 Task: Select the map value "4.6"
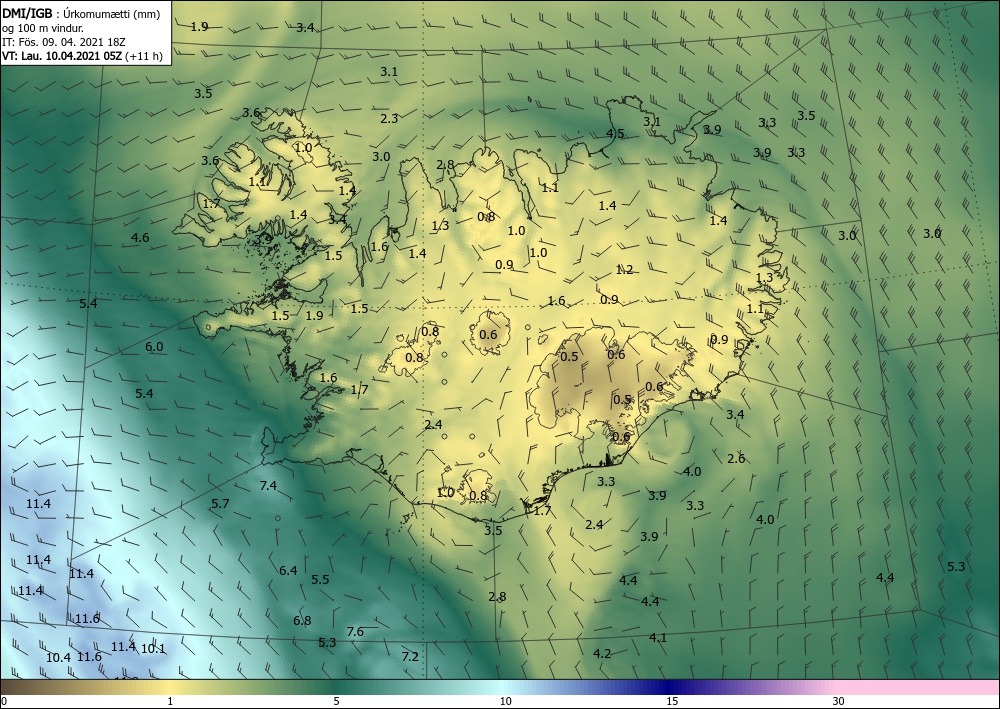point(140,238)
